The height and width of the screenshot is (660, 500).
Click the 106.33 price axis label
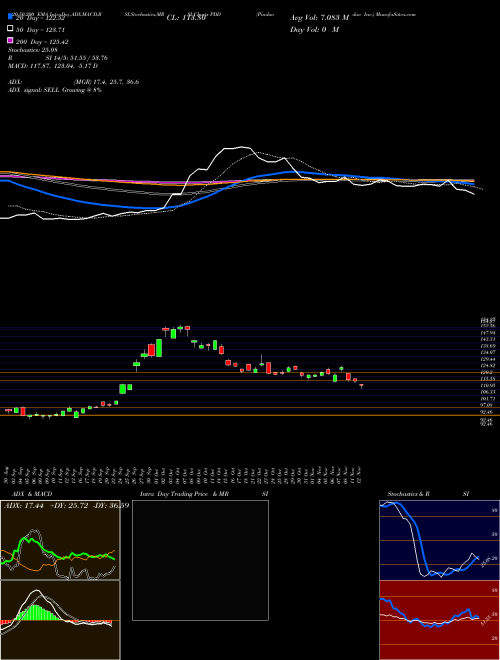click(487, 391)
